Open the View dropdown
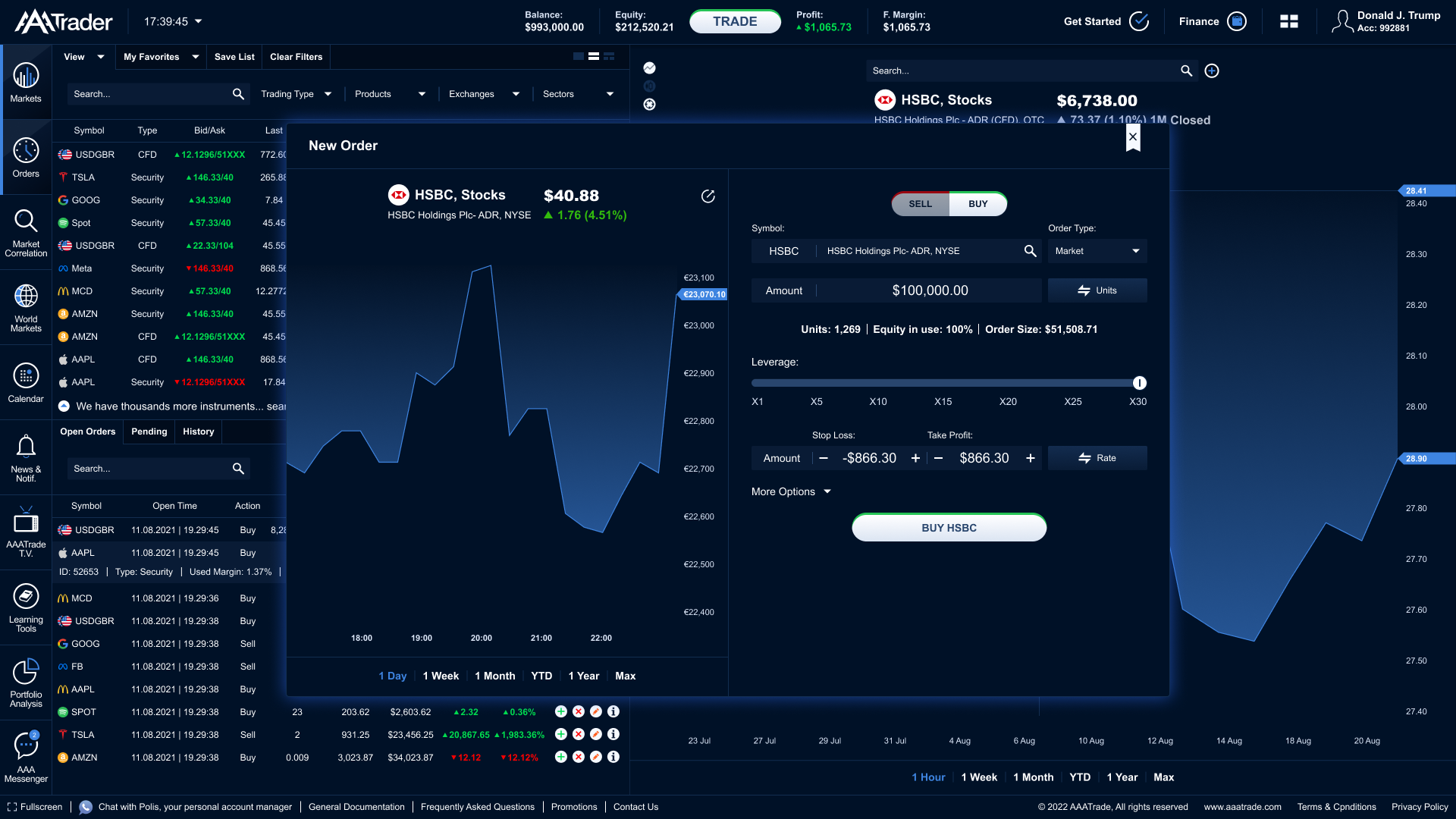The height and width of the screenshot is (819, 1456). pos(83,57)
